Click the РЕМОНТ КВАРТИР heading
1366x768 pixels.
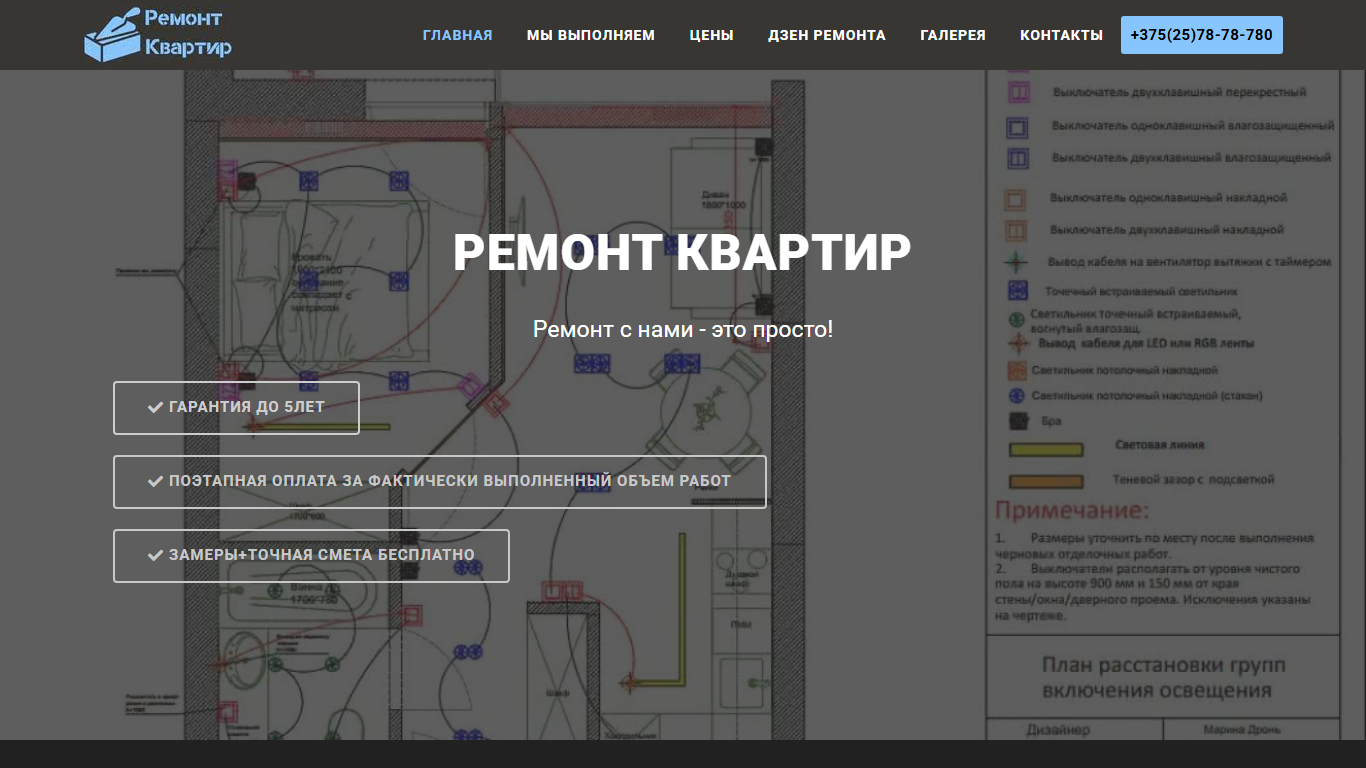coord(683,252)
